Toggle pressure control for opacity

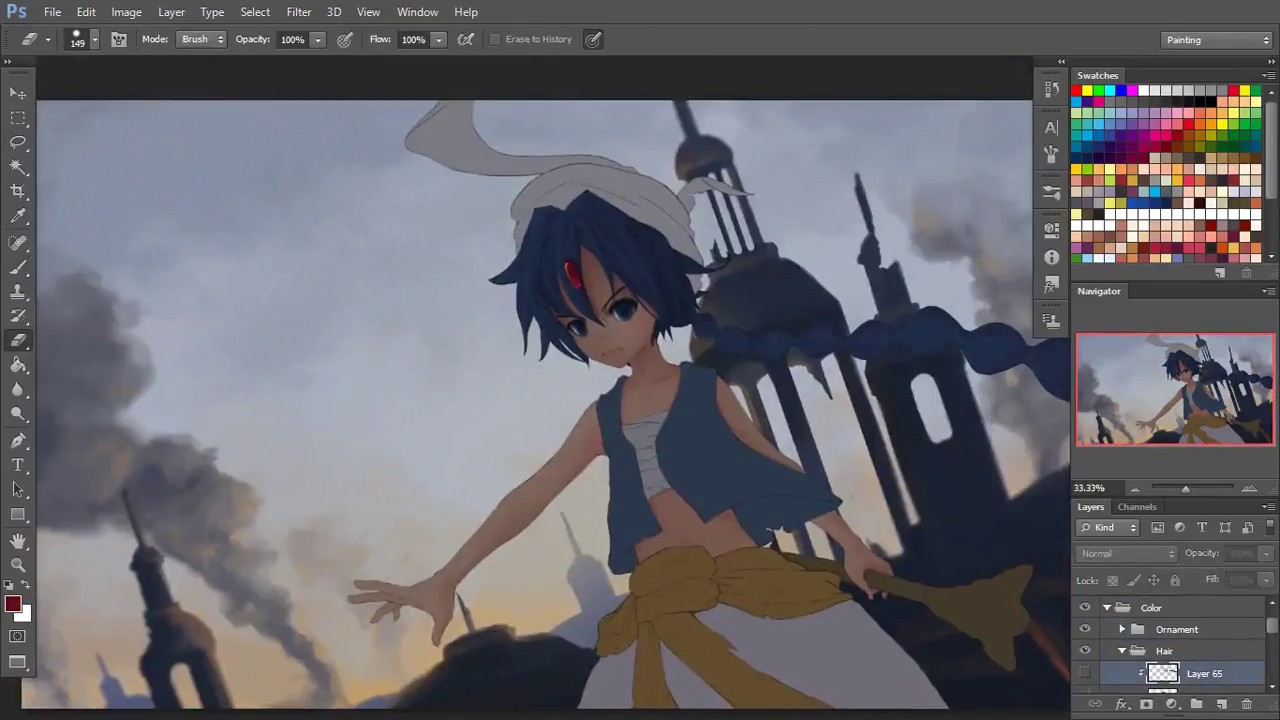(345, 39)
